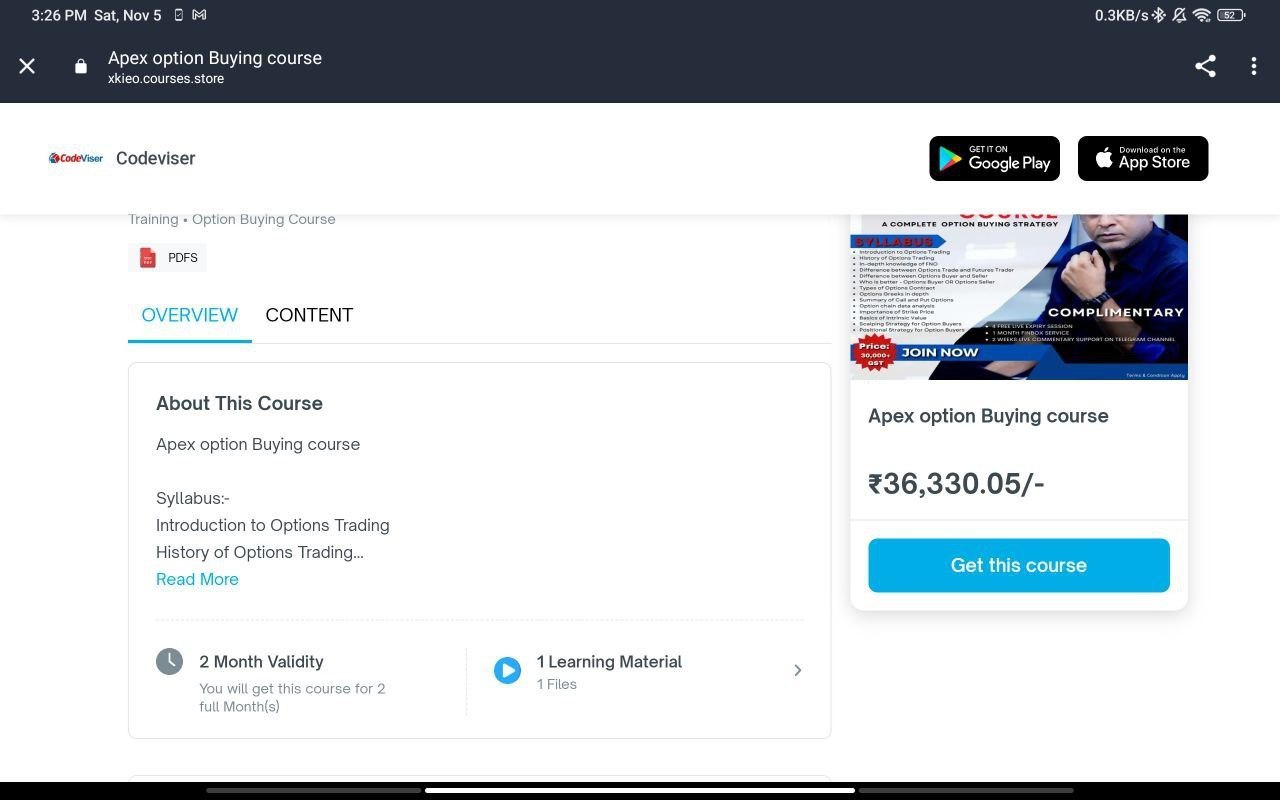
Task: Open the Download on the App Store badge
Action: pyautogui.click(x=1143, y=158)
